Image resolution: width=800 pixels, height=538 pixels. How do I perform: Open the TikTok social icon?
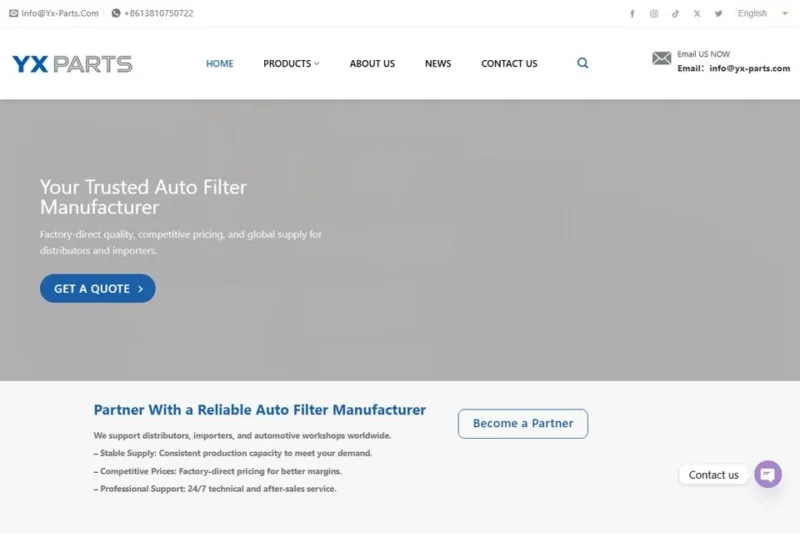676,14
